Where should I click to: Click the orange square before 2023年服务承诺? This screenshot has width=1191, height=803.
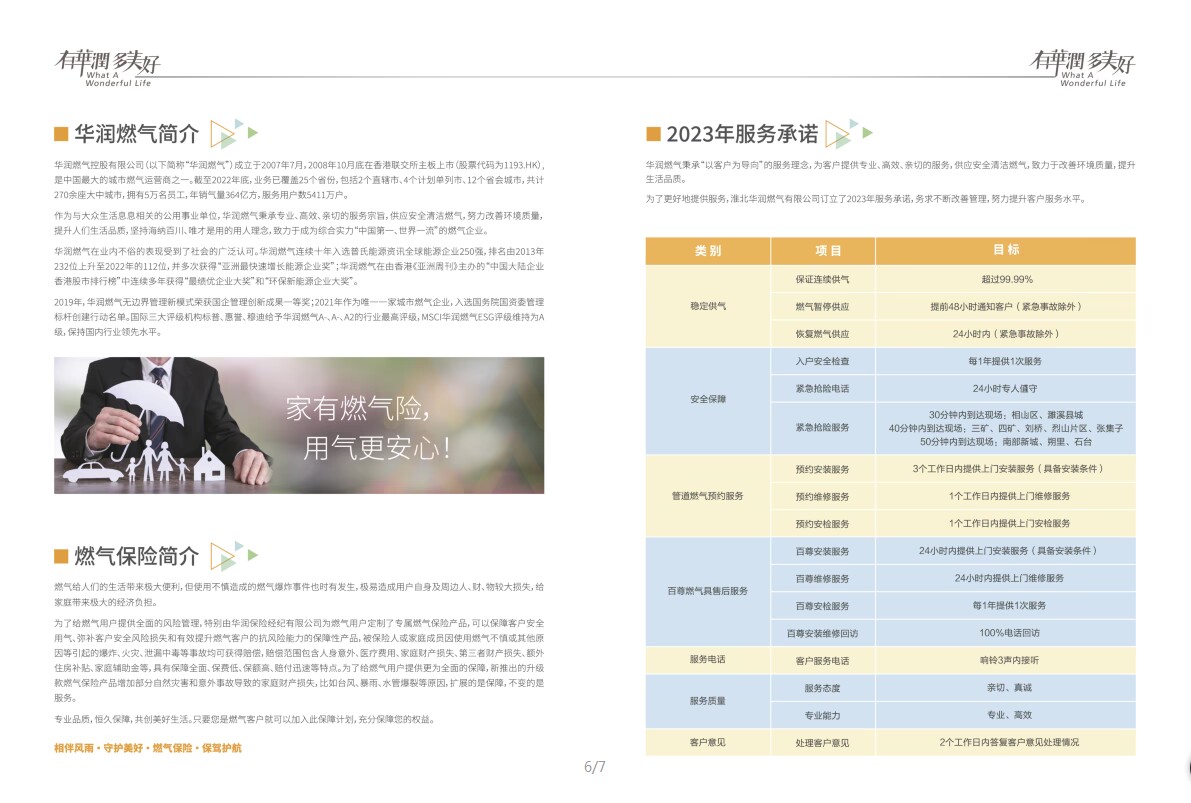pos(654,134)
